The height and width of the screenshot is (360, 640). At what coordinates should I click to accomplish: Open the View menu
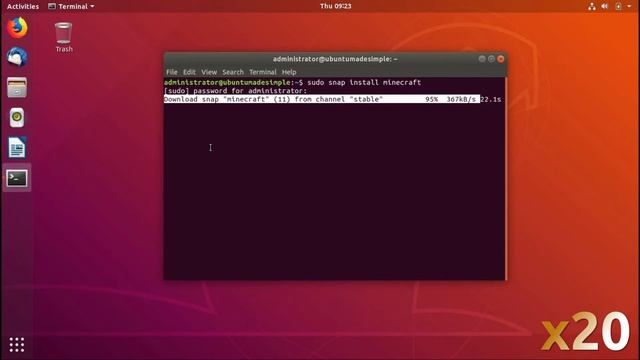209,72
